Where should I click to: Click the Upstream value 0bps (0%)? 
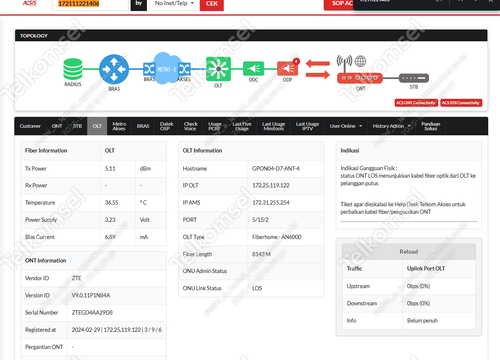pyautogui.click(x=418, y=286)
